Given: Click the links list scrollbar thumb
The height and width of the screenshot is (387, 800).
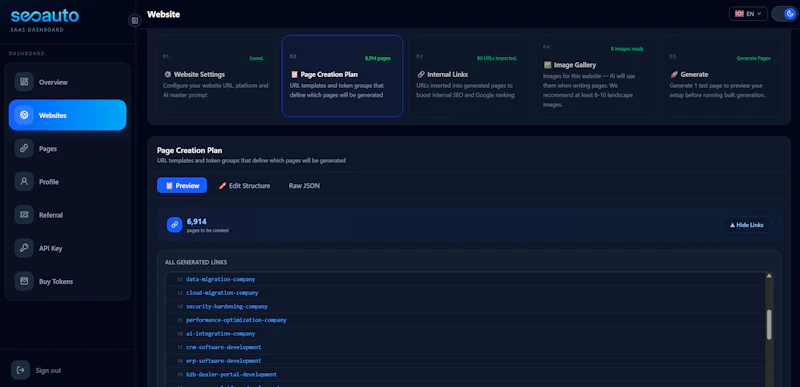Looking at the screenshot, I should point(769,324).
